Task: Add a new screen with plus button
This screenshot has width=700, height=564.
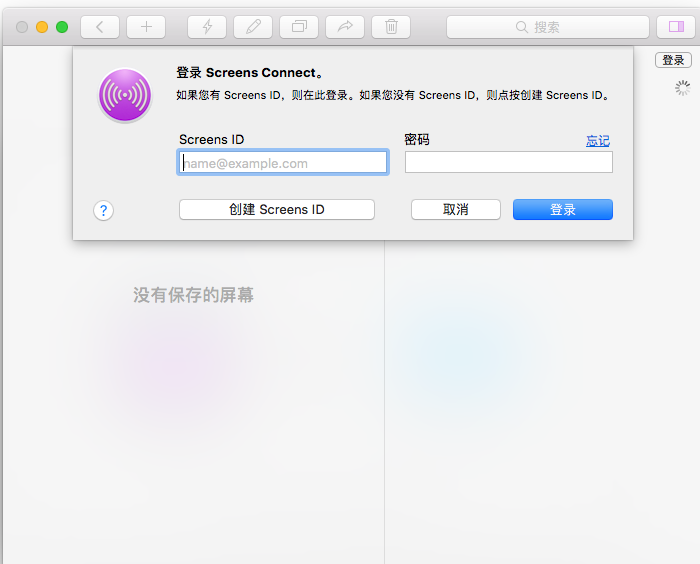Action: point(146,27)
